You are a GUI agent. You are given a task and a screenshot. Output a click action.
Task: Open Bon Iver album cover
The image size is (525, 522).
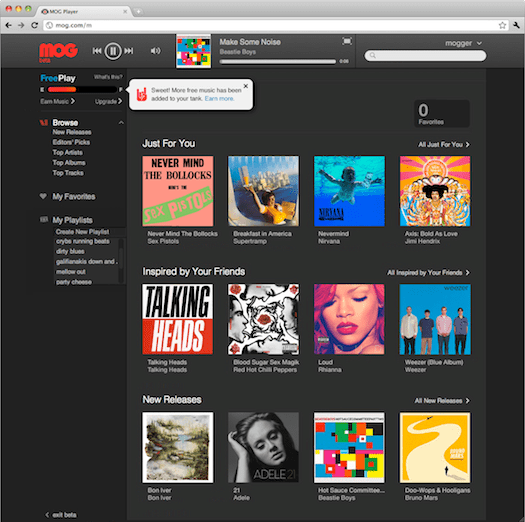click(178, 448)
